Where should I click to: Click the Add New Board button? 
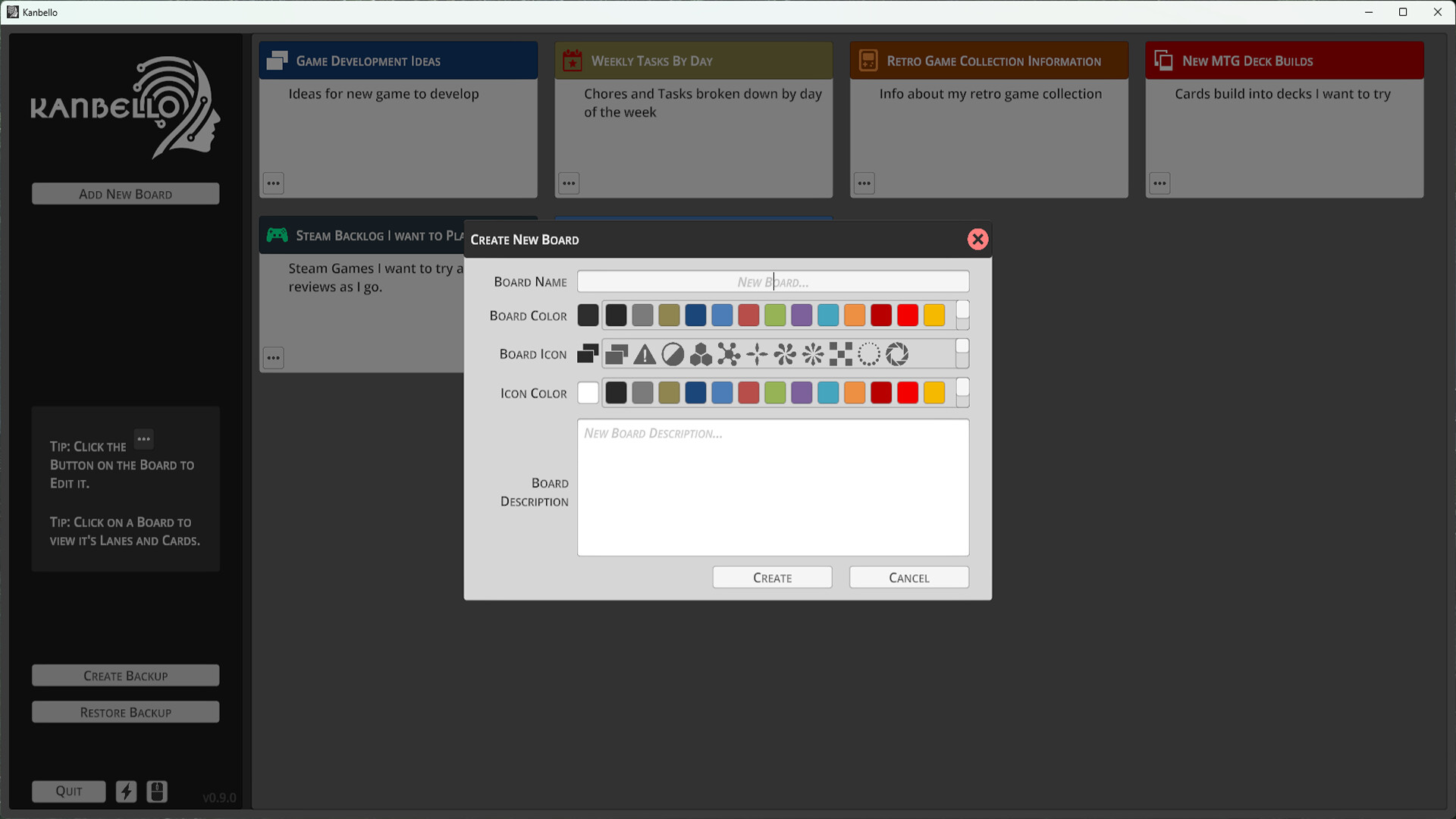tap(125, 193)
